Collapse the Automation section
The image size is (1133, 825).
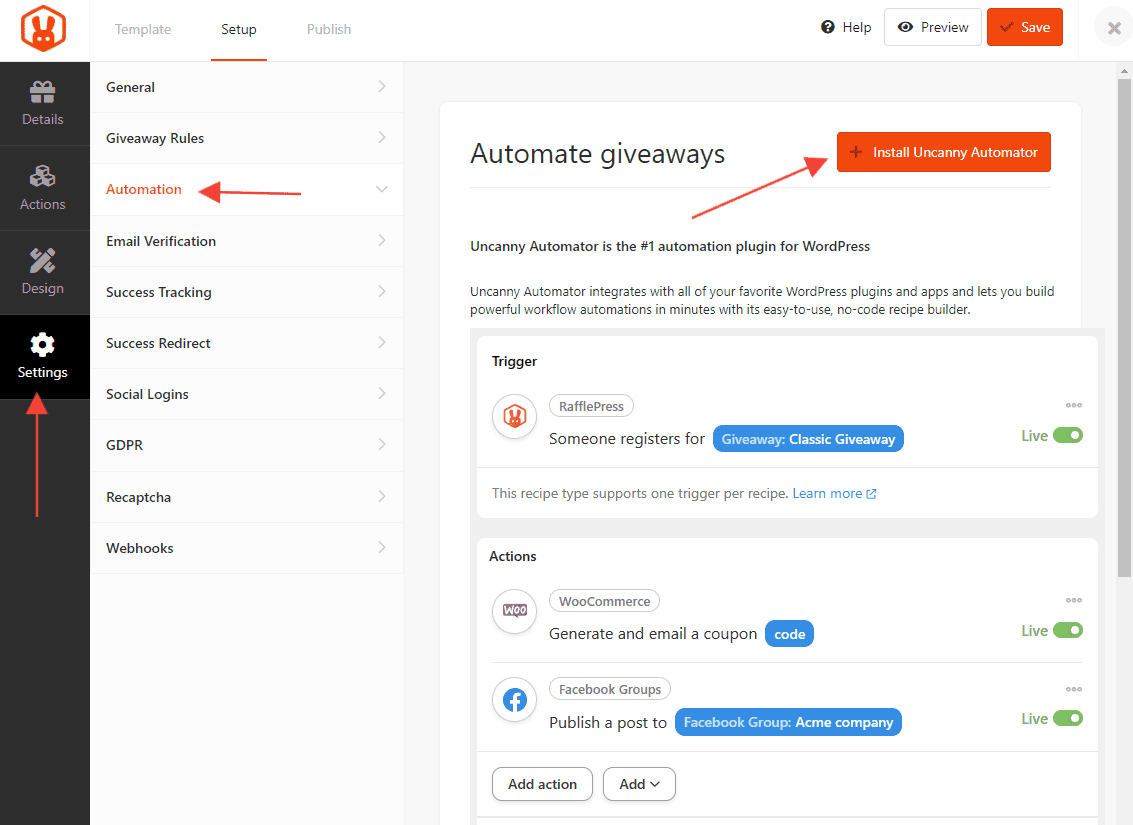tap(246, 189)
